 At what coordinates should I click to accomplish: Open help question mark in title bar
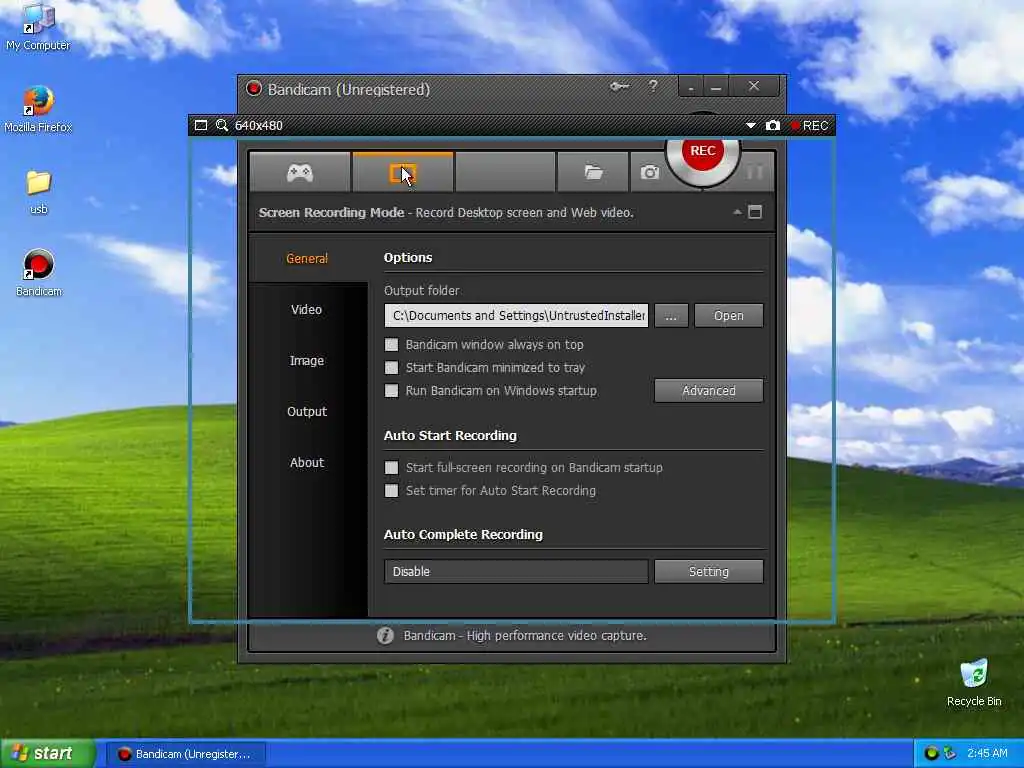[653, 86]
